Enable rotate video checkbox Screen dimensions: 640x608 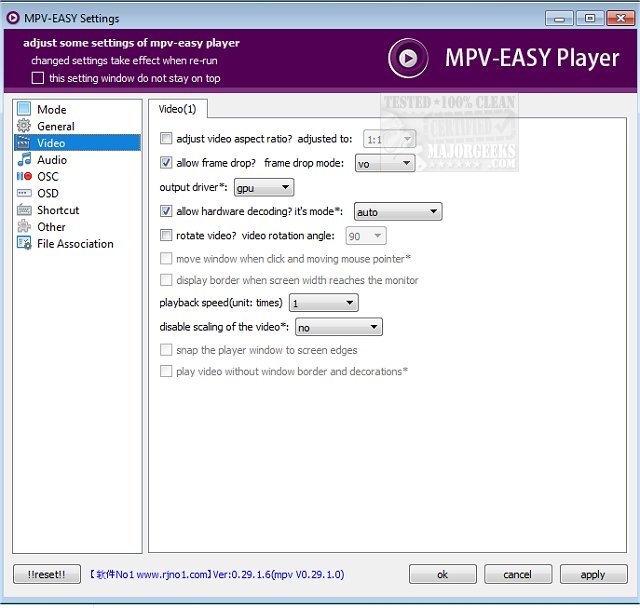pyautogui.click(x=166, y=235)
